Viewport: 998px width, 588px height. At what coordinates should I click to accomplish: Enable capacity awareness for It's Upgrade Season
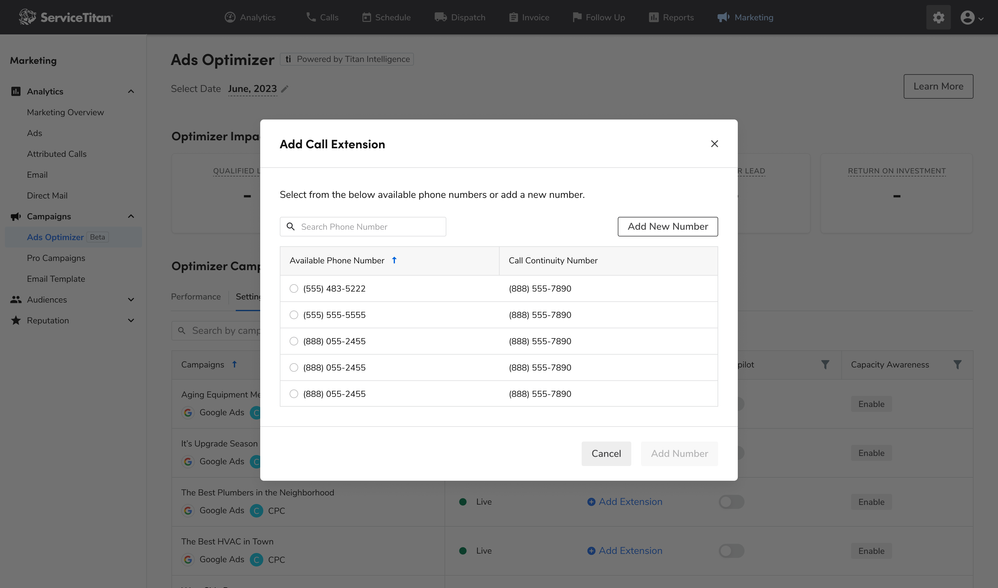(871, 453)
